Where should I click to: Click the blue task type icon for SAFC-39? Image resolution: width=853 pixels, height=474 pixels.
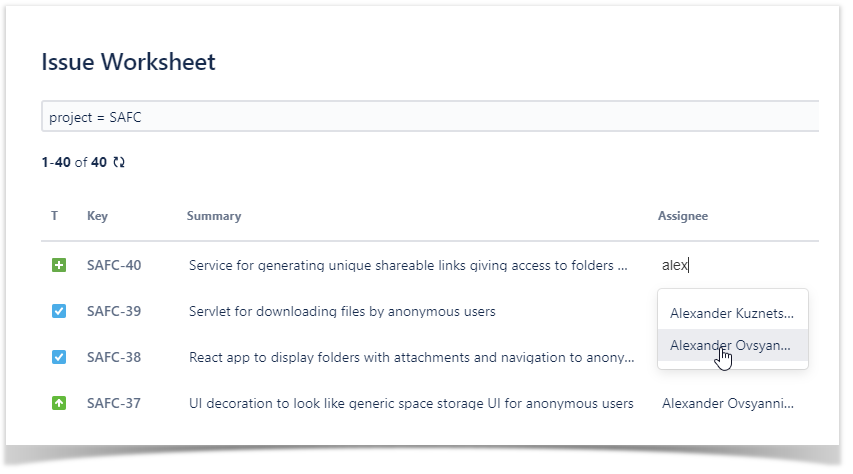coord(59,311)
